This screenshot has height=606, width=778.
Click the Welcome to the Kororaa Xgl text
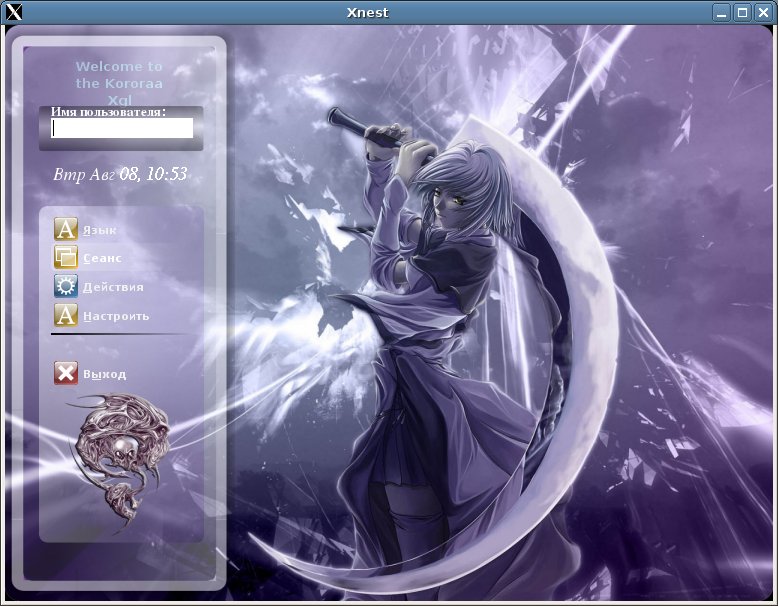click(119, 82)
